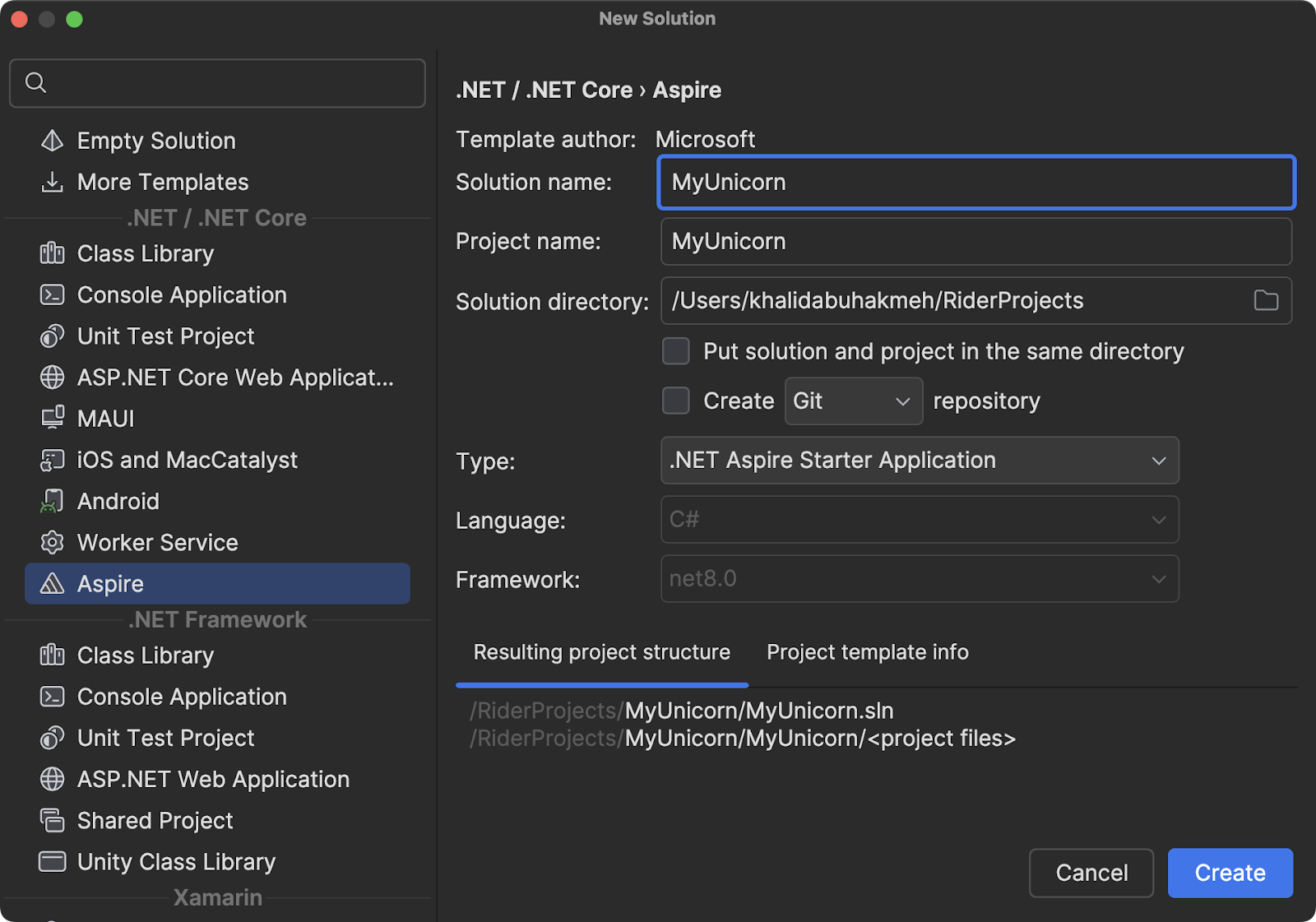Open the Git version control dropdown
1316x922 pixels.
(x=854, y=401)
